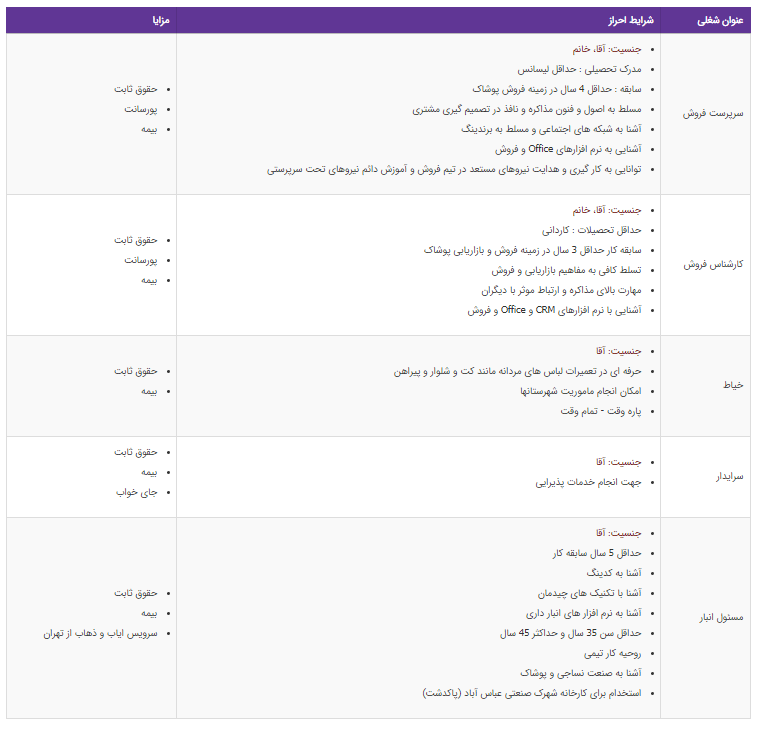Select the job title 'مسئول انبار'
Image resolution: width=766 pixels, height=736 pixels.
click(x=721, y=618)
